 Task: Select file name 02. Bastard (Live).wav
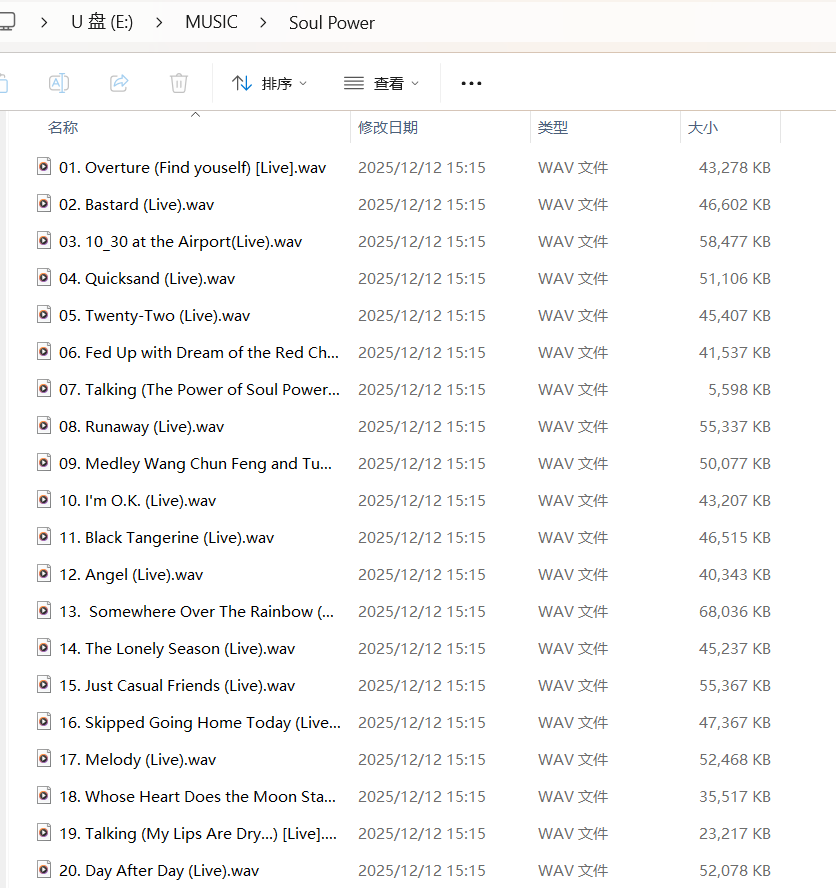click(x=137, y=204)
